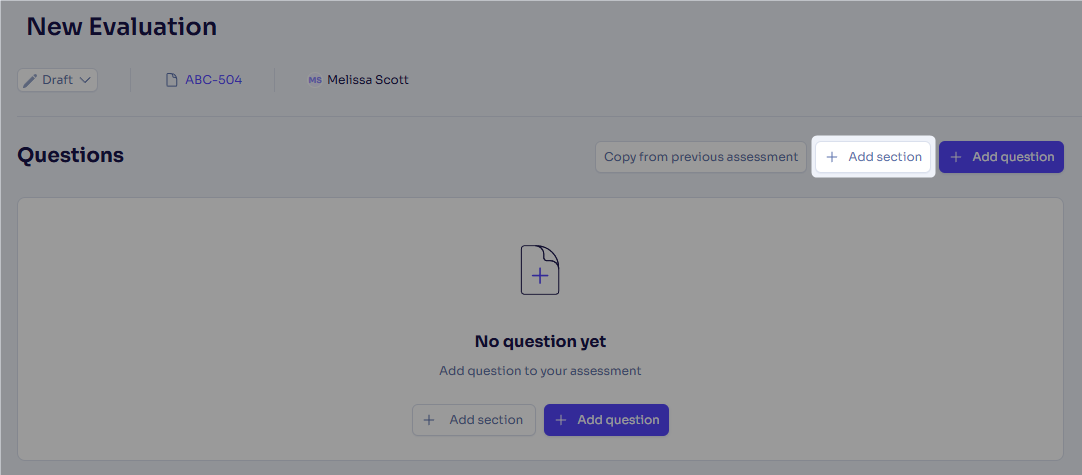The width and height of the screenshot is (1082, 475).
Task: Click the No question yet message
Action: point(540,341)
